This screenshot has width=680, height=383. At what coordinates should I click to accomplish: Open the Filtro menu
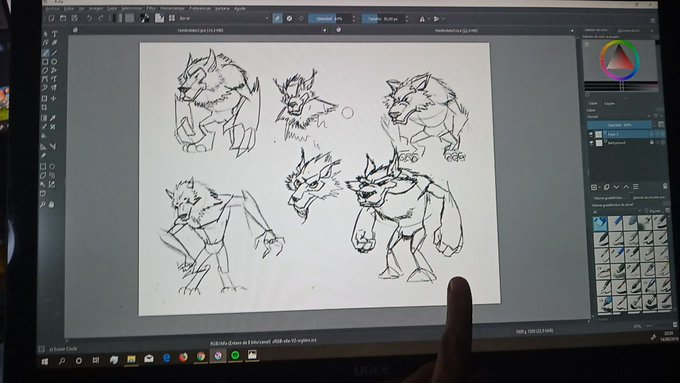pos(151,8)
